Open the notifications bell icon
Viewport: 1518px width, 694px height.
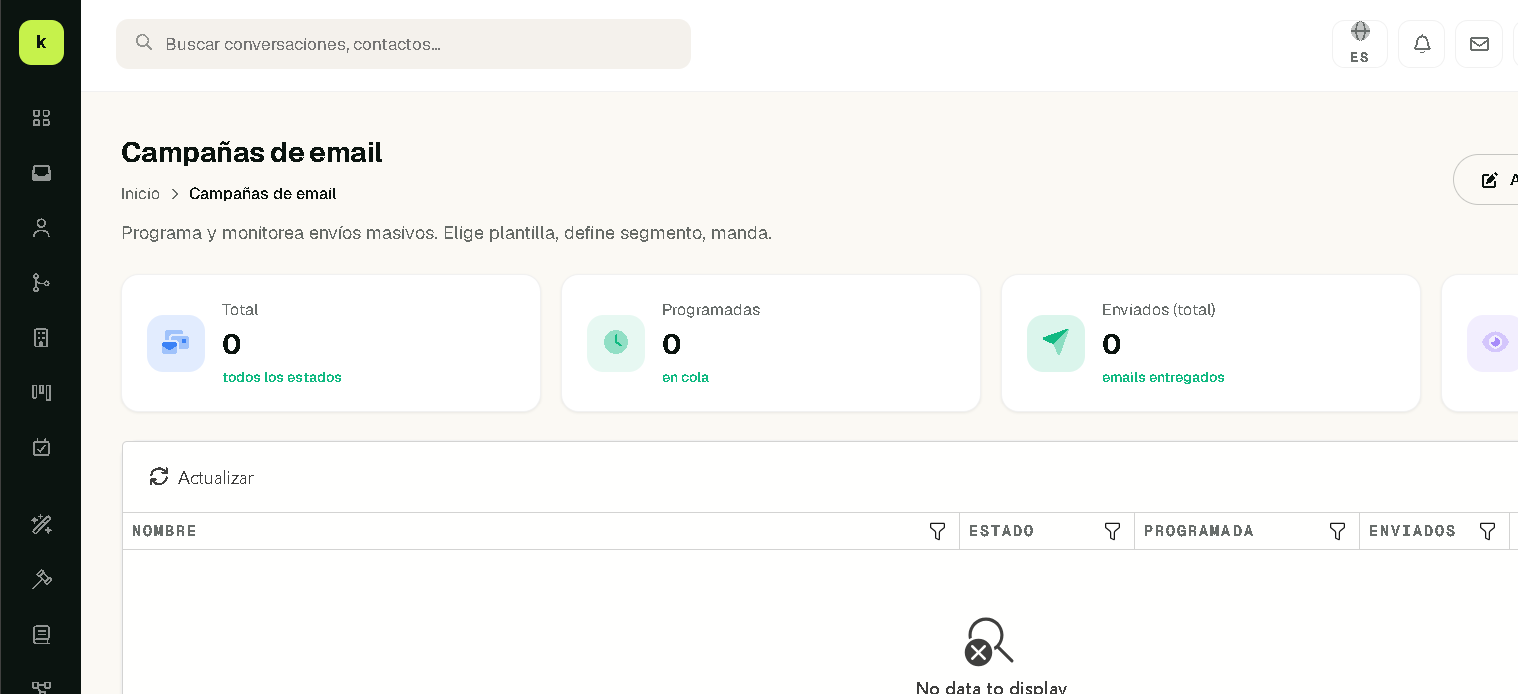tap(1421, 44)
